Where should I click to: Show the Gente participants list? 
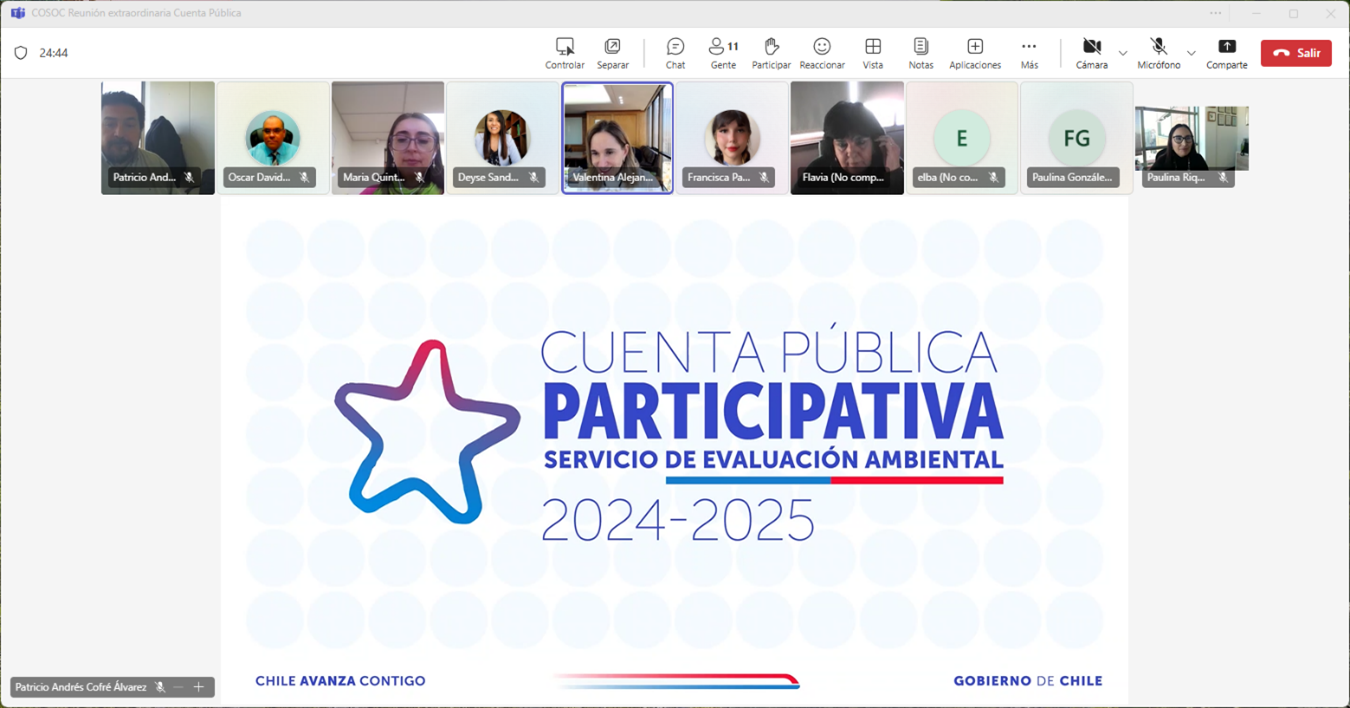[x=722, y=53]
